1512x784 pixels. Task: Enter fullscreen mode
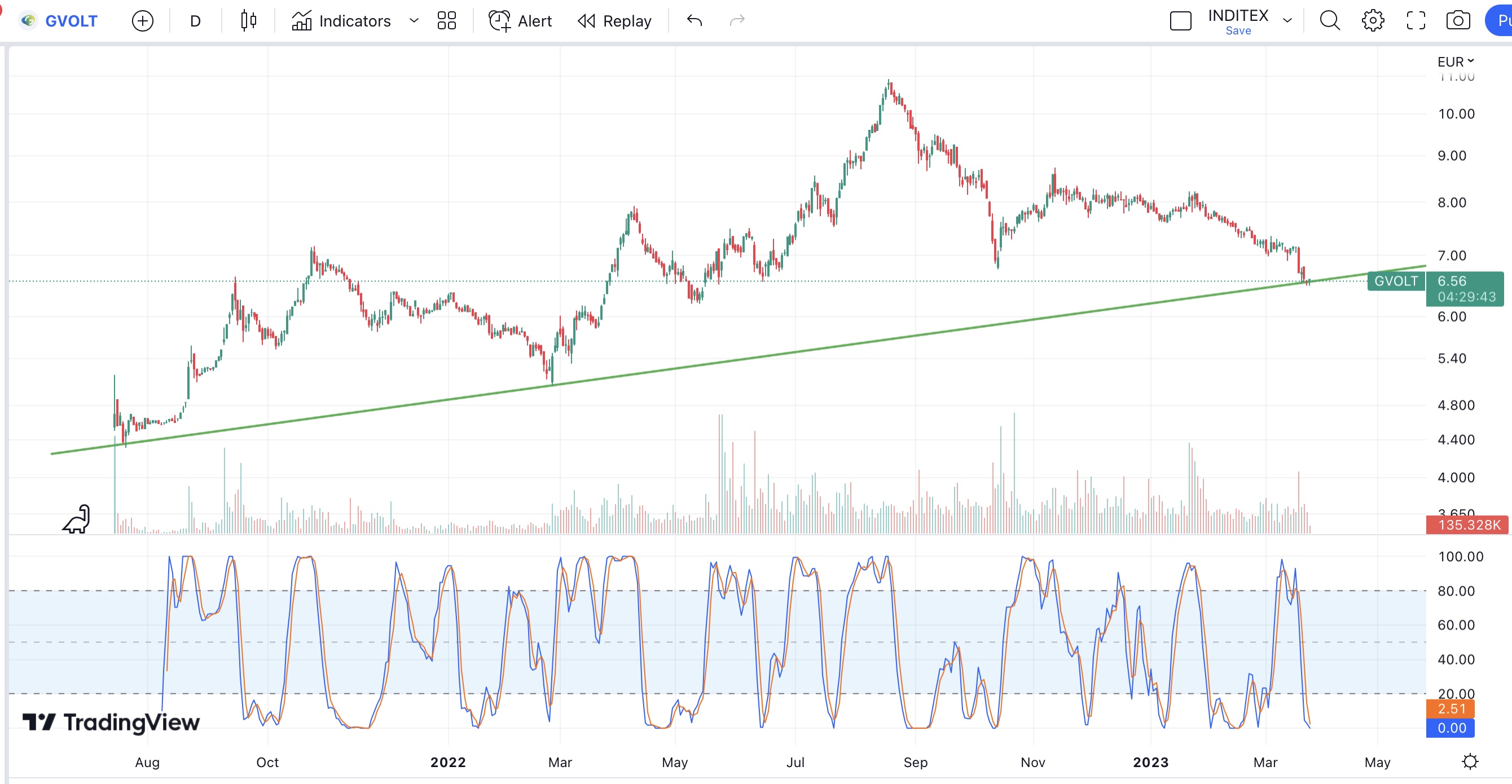(1415, 21)
